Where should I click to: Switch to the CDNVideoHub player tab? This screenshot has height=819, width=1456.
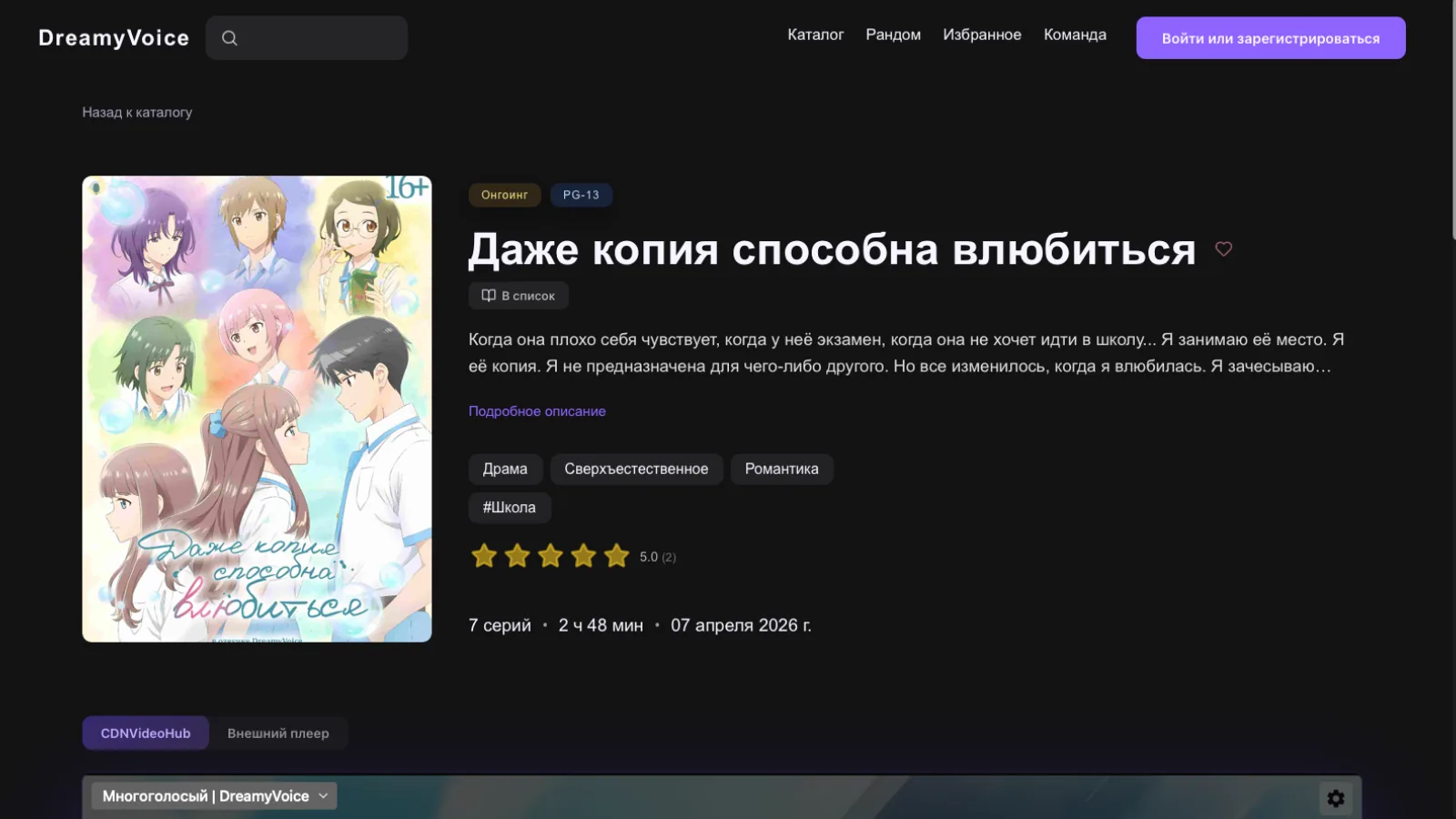146,733
